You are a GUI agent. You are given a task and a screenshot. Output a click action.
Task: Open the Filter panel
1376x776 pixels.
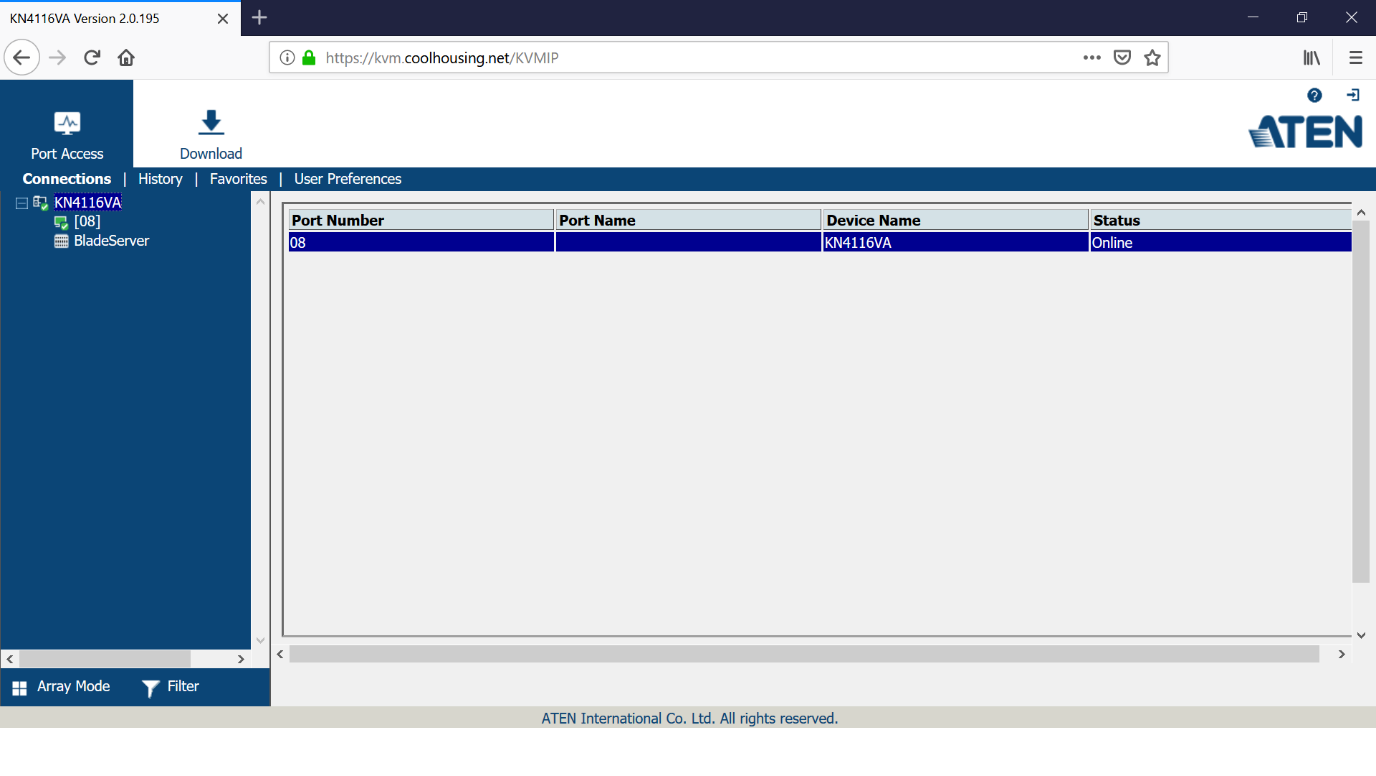pos(171,687)
